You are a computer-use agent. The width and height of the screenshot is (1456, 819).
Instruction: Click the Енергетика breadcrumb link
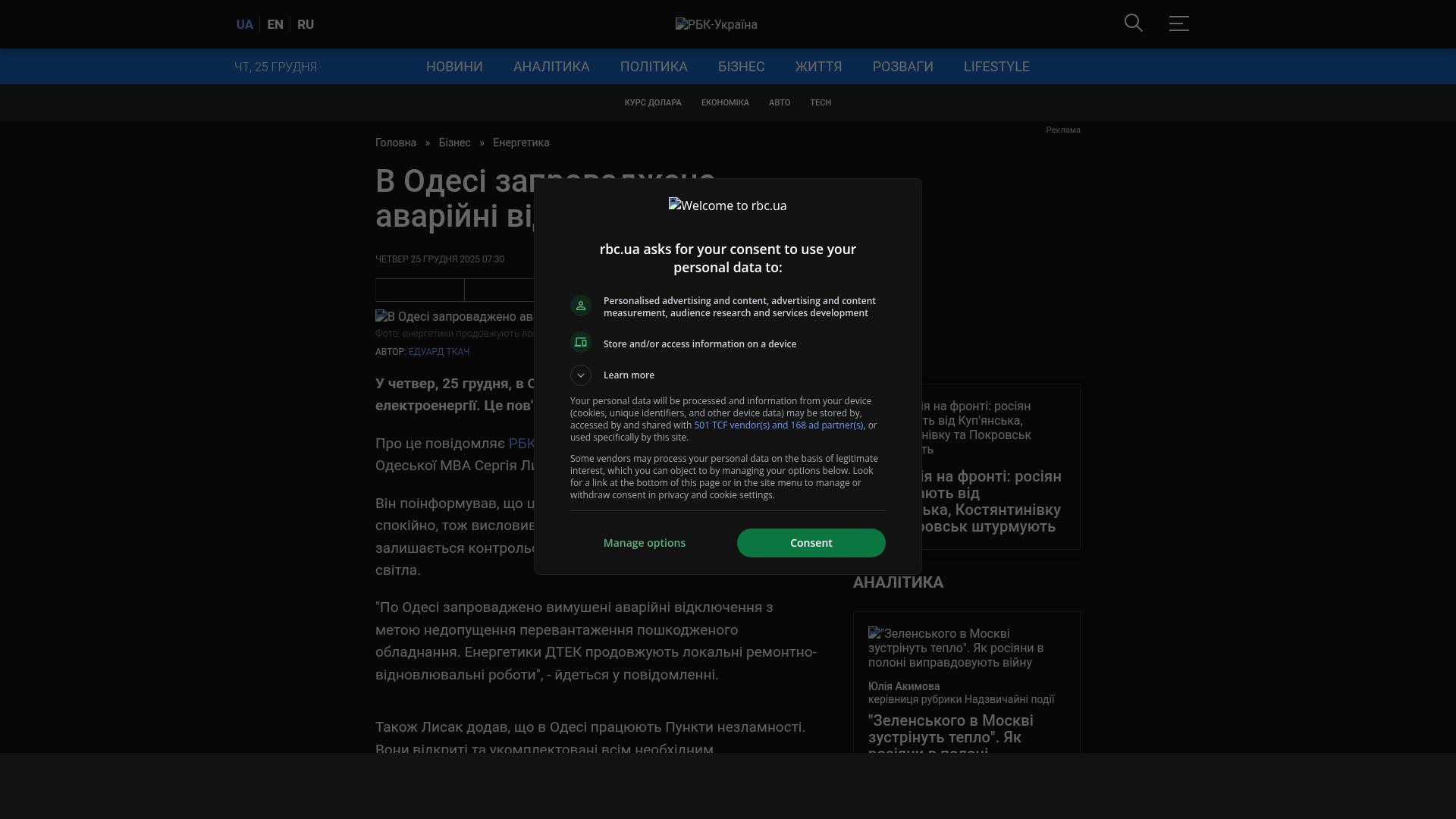521,143
